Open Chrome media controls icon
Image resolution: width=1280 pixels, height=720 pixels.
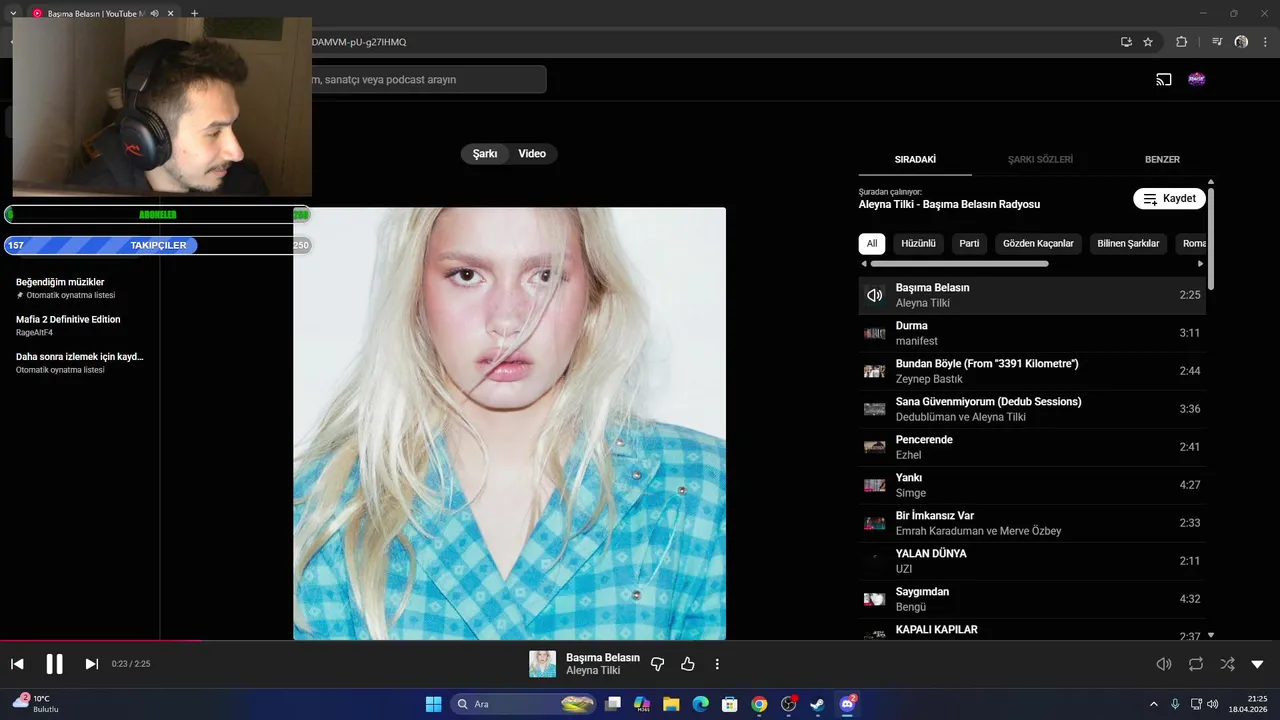click(x=1217, y=42)
